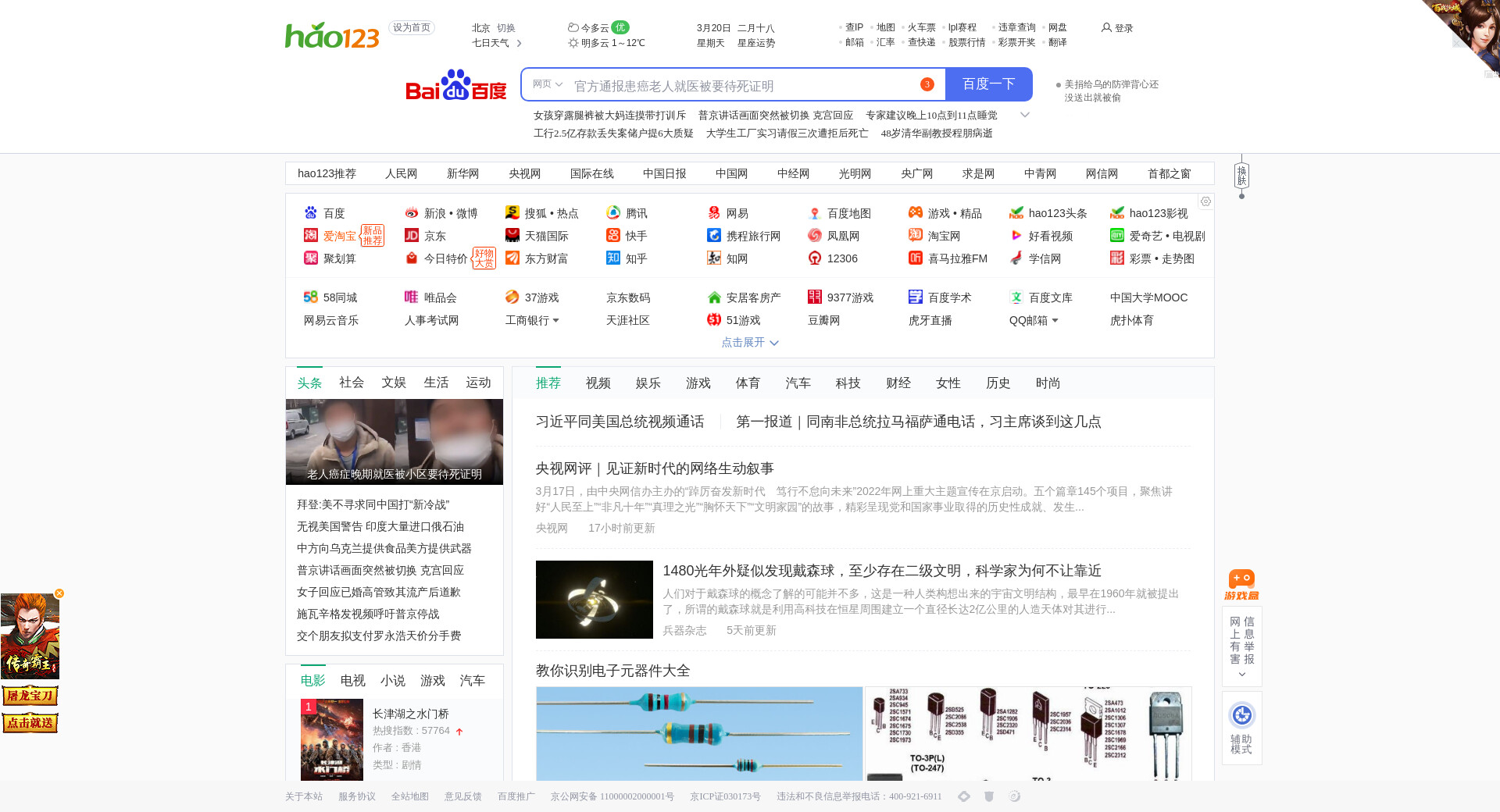Open the 网页 search type dropdown

click(548, 84)
